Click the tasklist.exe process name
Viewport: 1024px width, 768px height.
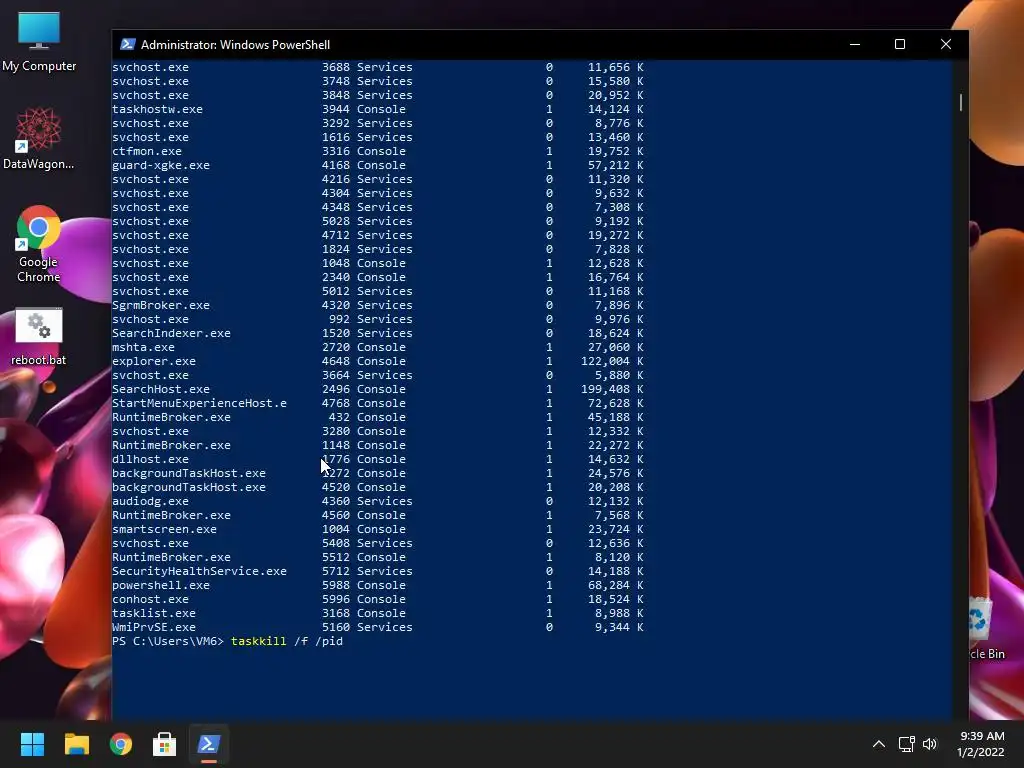click(x=154, y=613)
